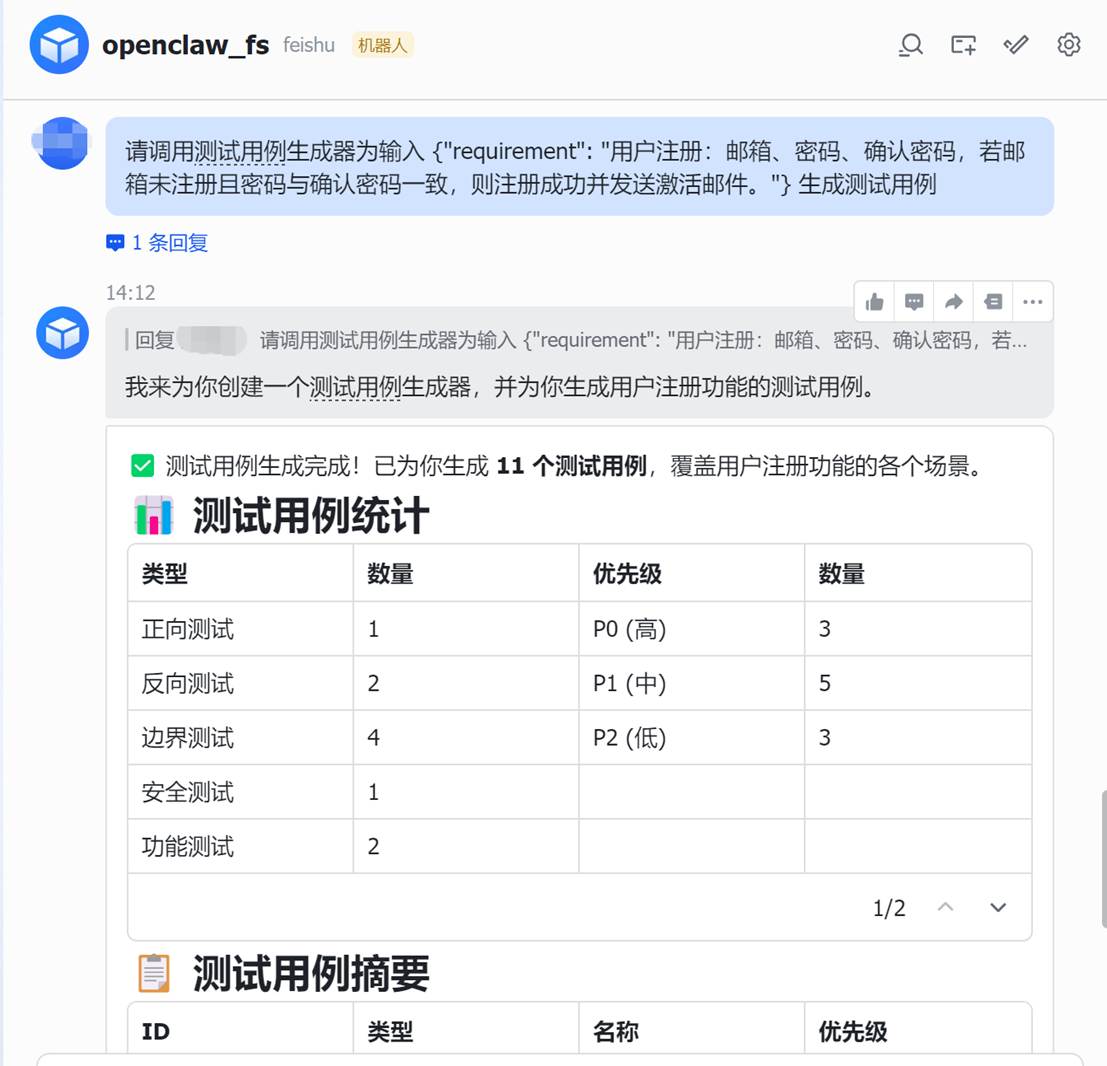Screen dimensions: 1107x1066
Task: Click the blue user request message bubble
Action: [580, 167]
